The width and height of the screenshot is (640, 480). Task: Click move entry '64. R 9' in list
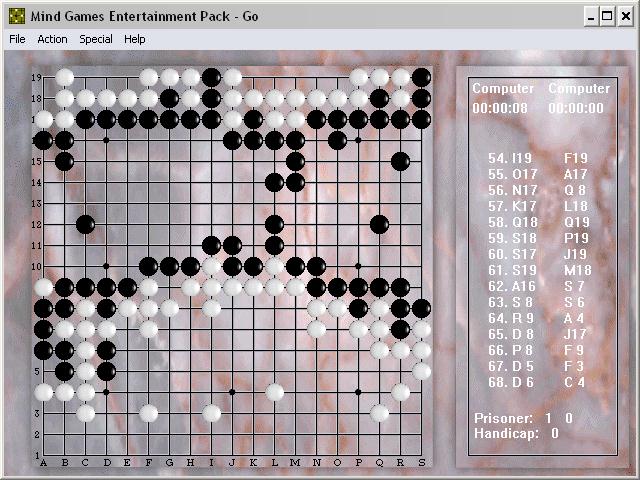[511, 318]
